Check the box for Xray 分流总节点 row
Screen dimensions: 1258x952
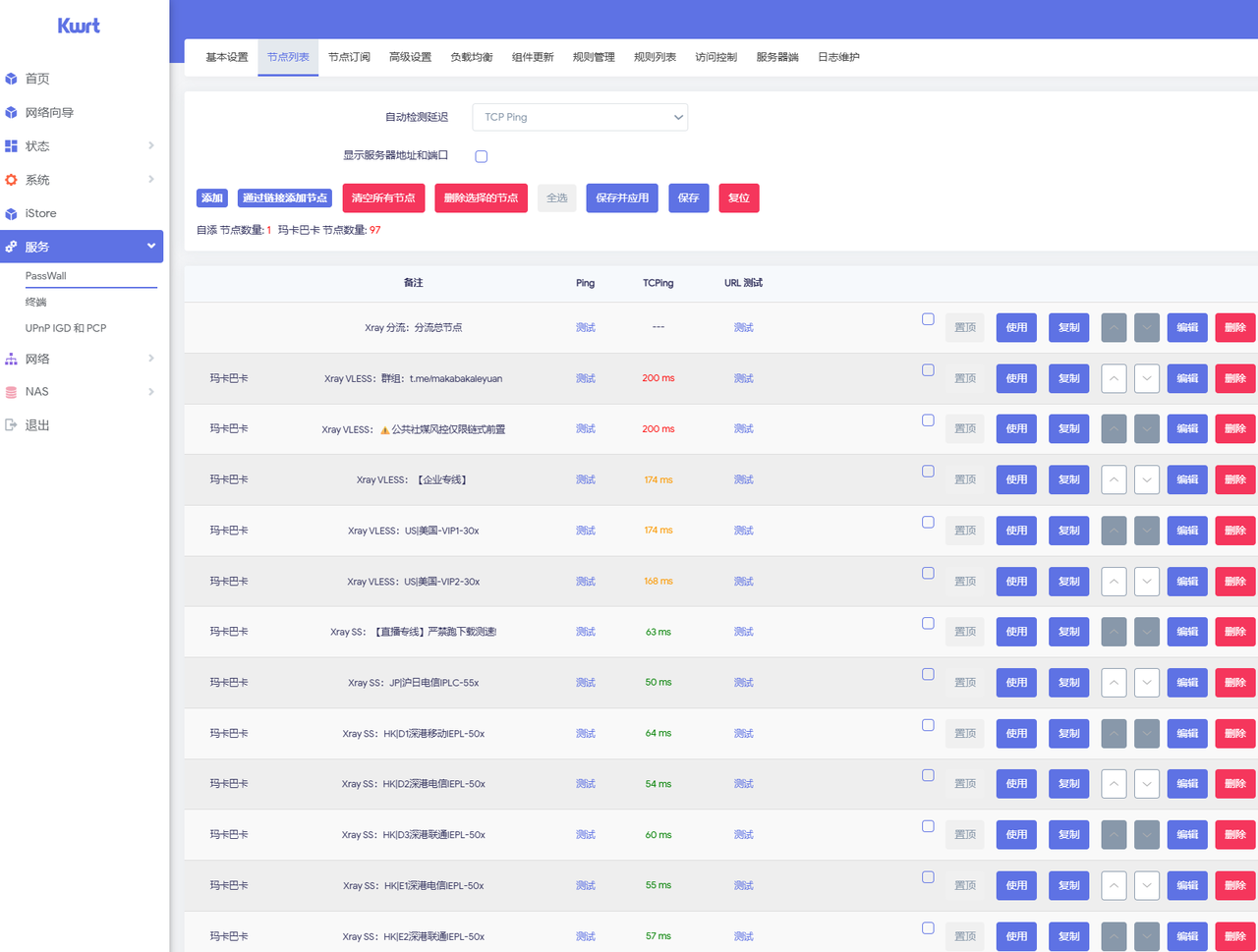coord(928,319)
